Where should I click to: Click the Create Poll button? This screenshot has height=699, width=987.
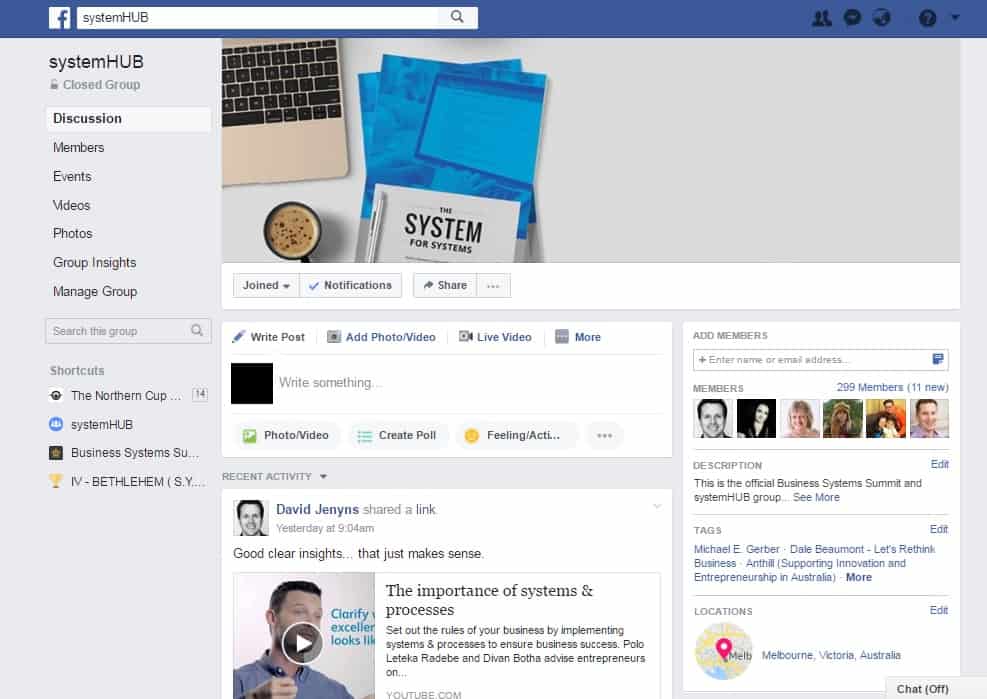coord(397,435)
